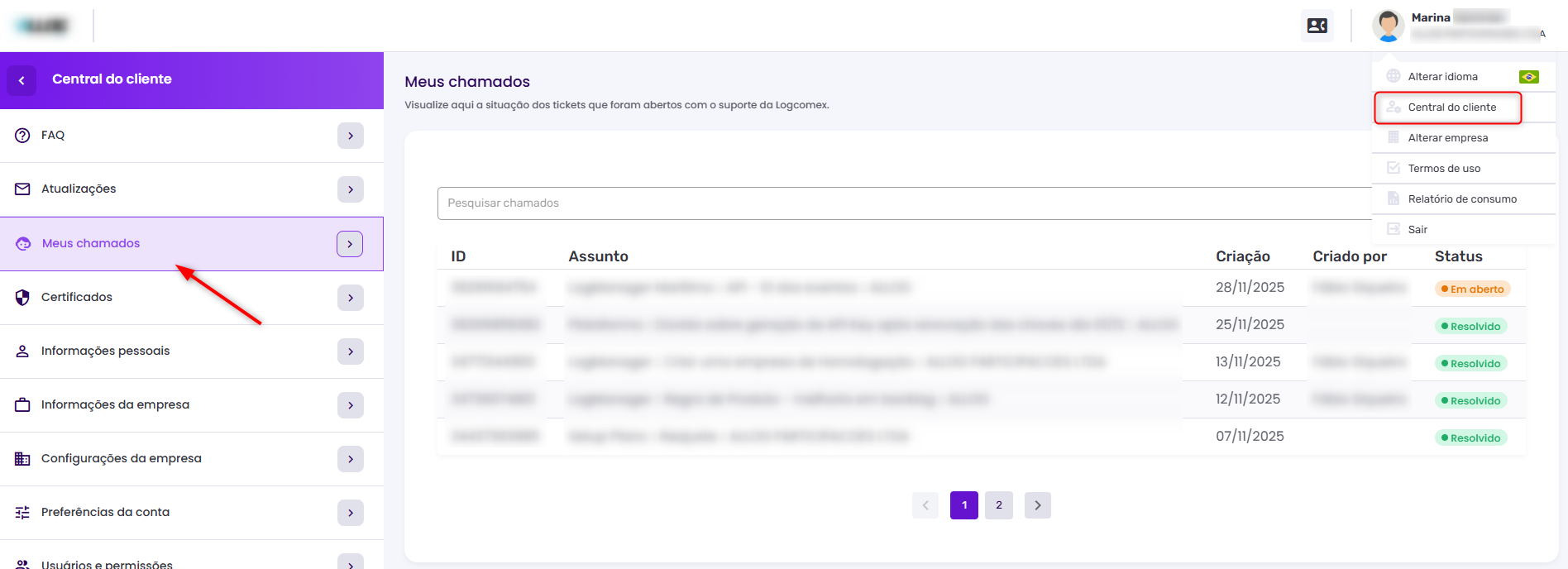
Task: Choose Alterar empresa in the dropdown menu
Action: point(1447,138)
